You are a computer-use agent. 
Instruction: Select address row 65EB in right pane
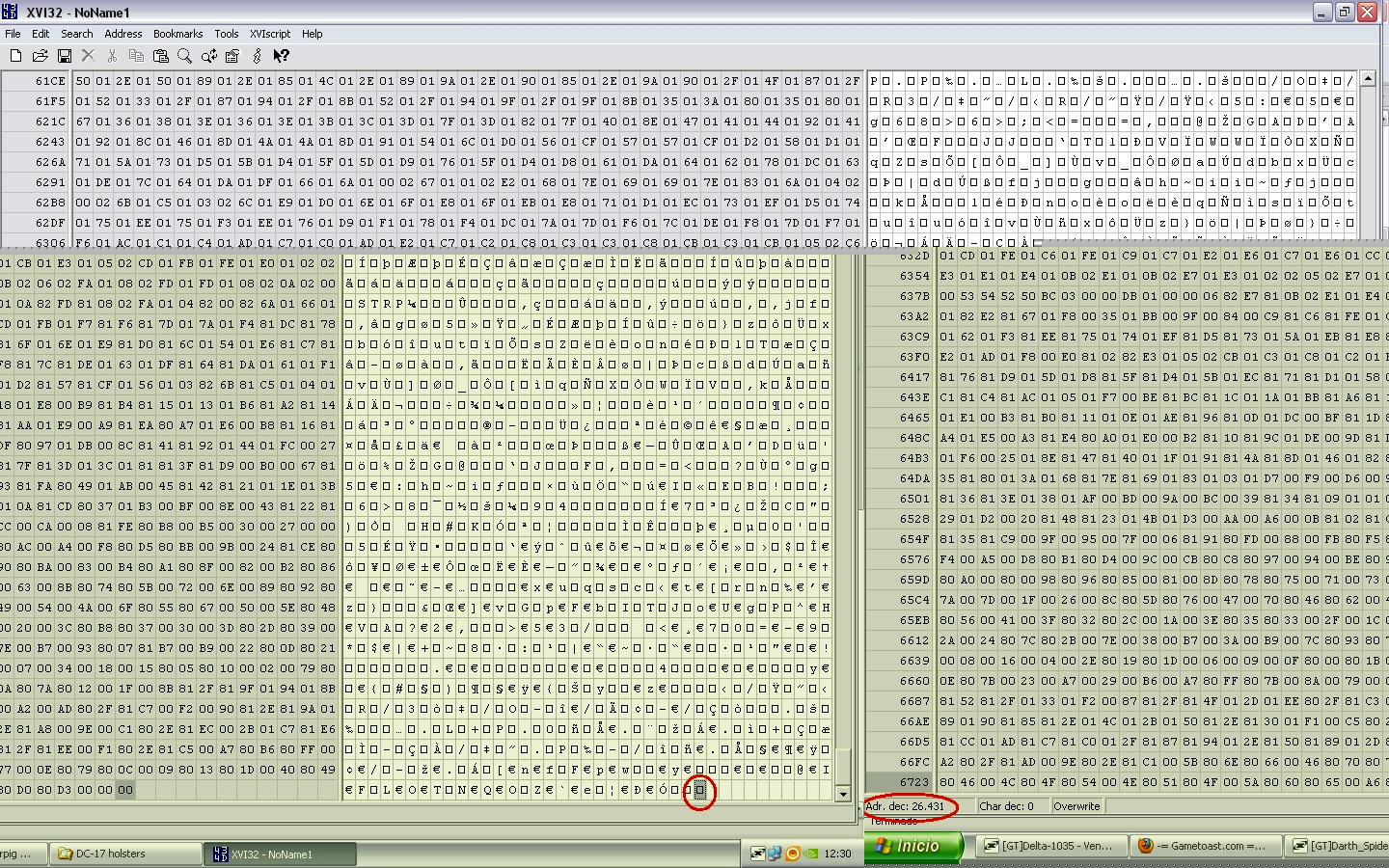(901, 620)
